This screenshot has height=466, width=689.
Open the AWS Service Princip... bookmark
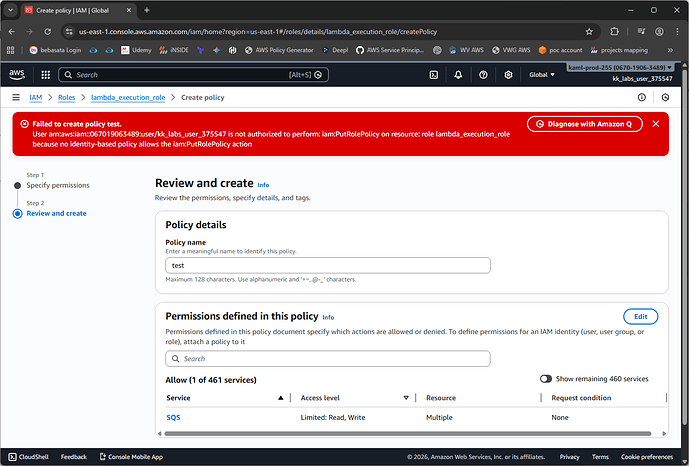click(390, 50)
